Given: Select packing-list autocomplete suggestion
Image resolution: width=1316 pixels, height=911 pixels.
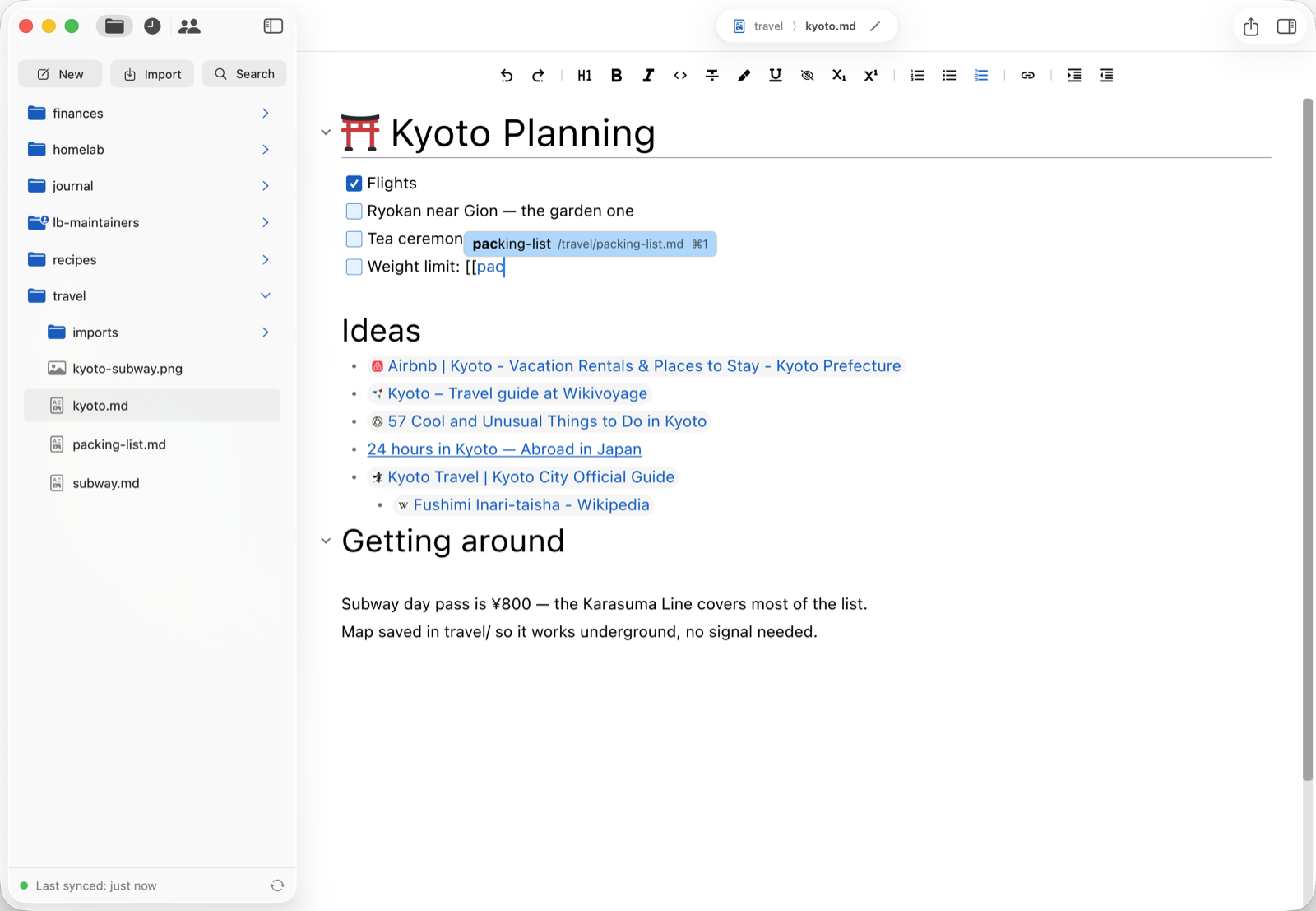Looking at the screenshot, I should tap(590, 244).
